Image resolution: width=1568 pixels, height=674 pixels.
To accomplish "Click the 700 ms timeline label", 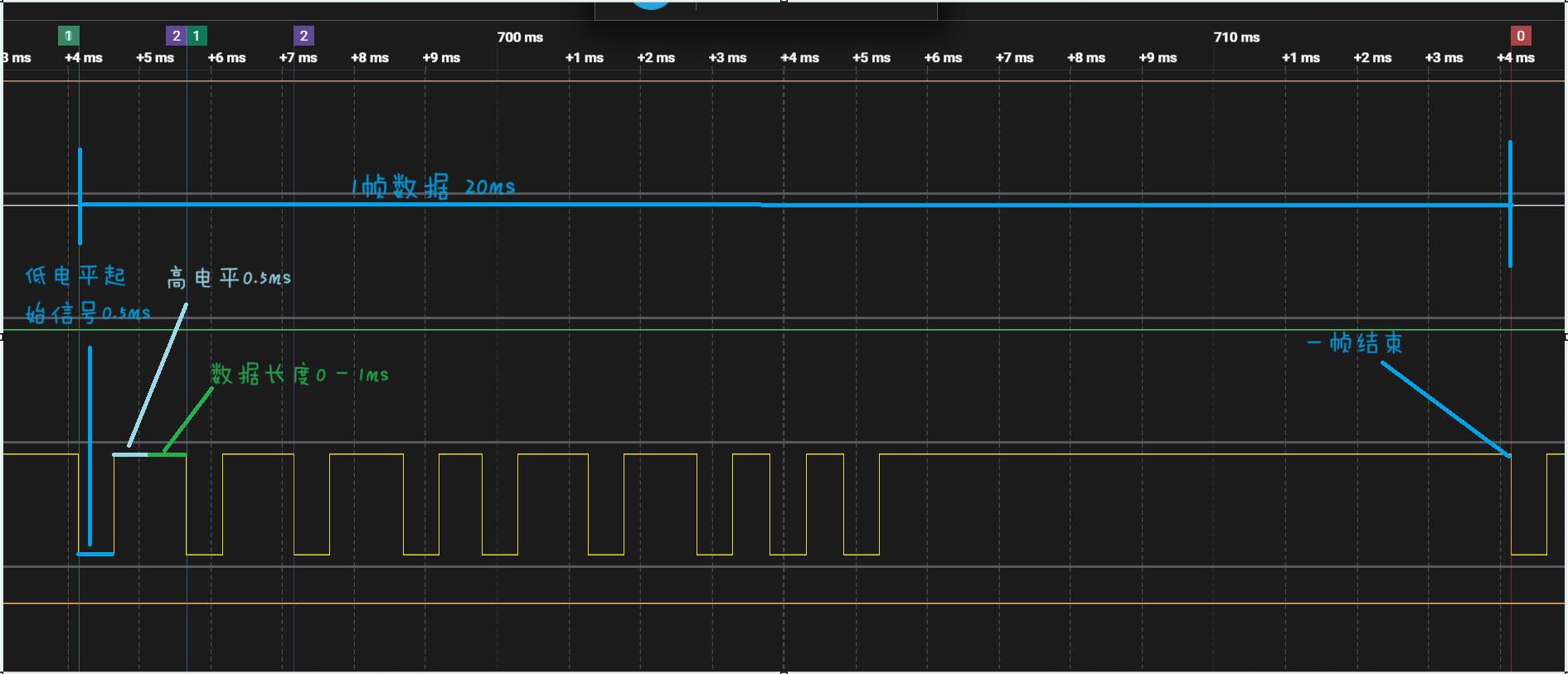I will [x=520, y=37].
